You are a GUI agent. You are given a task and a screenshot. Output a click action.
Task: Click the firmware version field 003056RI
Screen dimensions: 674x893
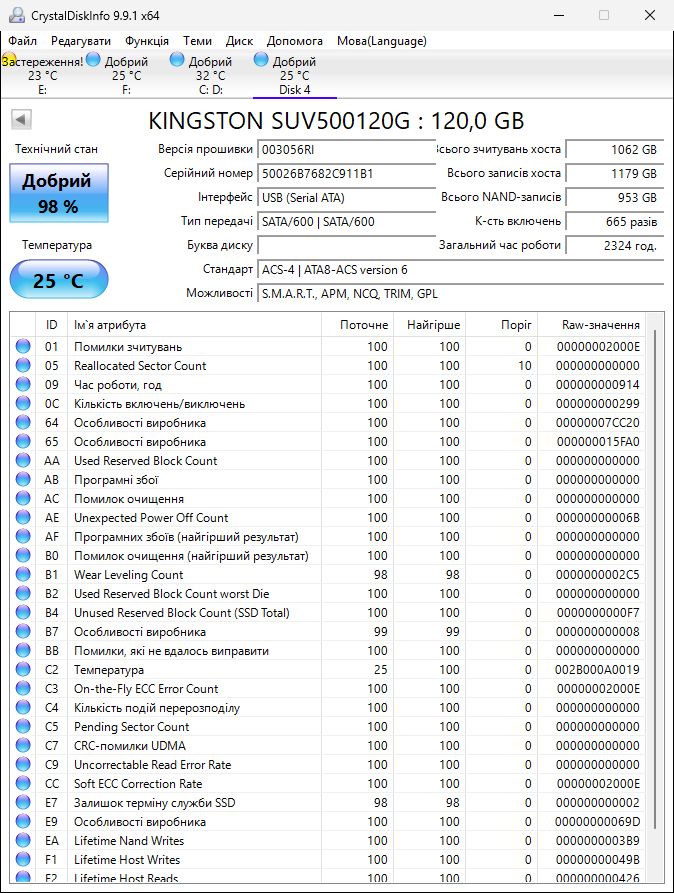[347, 150]
